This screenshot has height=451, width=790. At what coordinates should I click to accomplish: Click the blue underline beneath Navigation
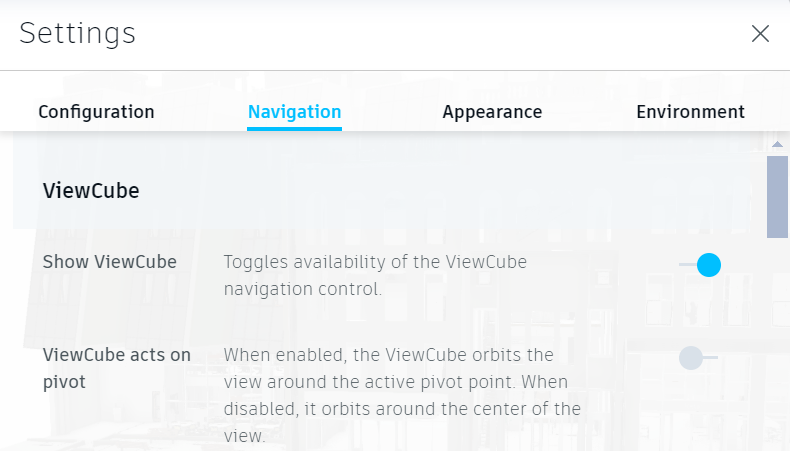295,129
